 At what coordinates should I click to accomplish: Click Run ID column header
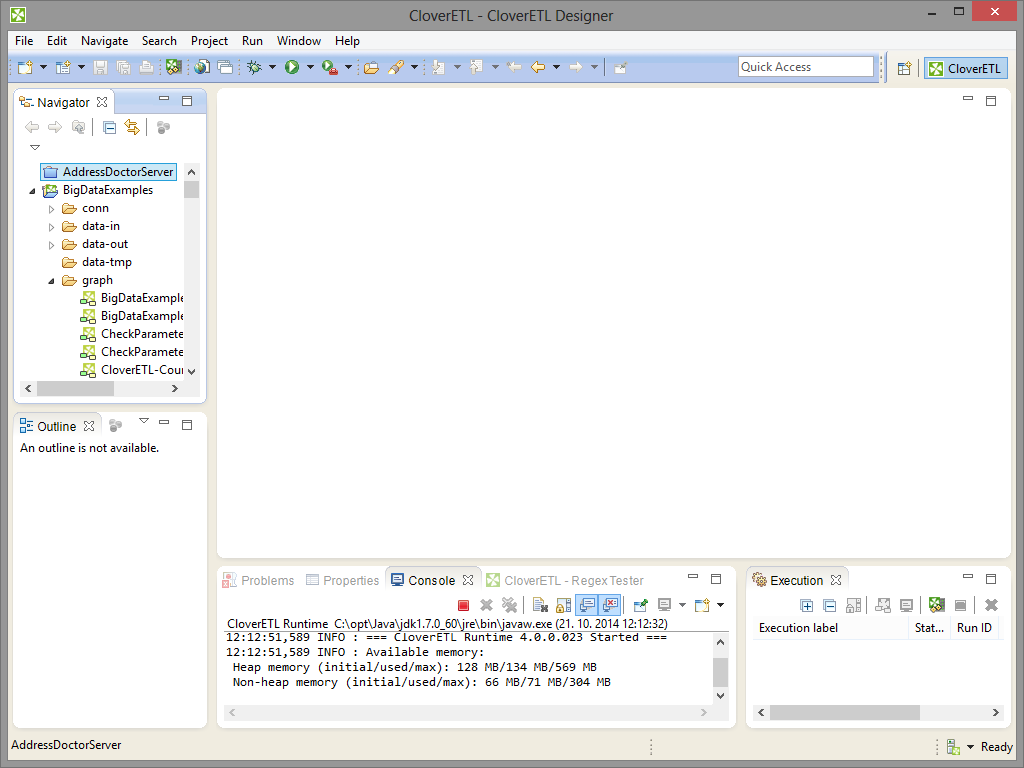click(974, 628)
